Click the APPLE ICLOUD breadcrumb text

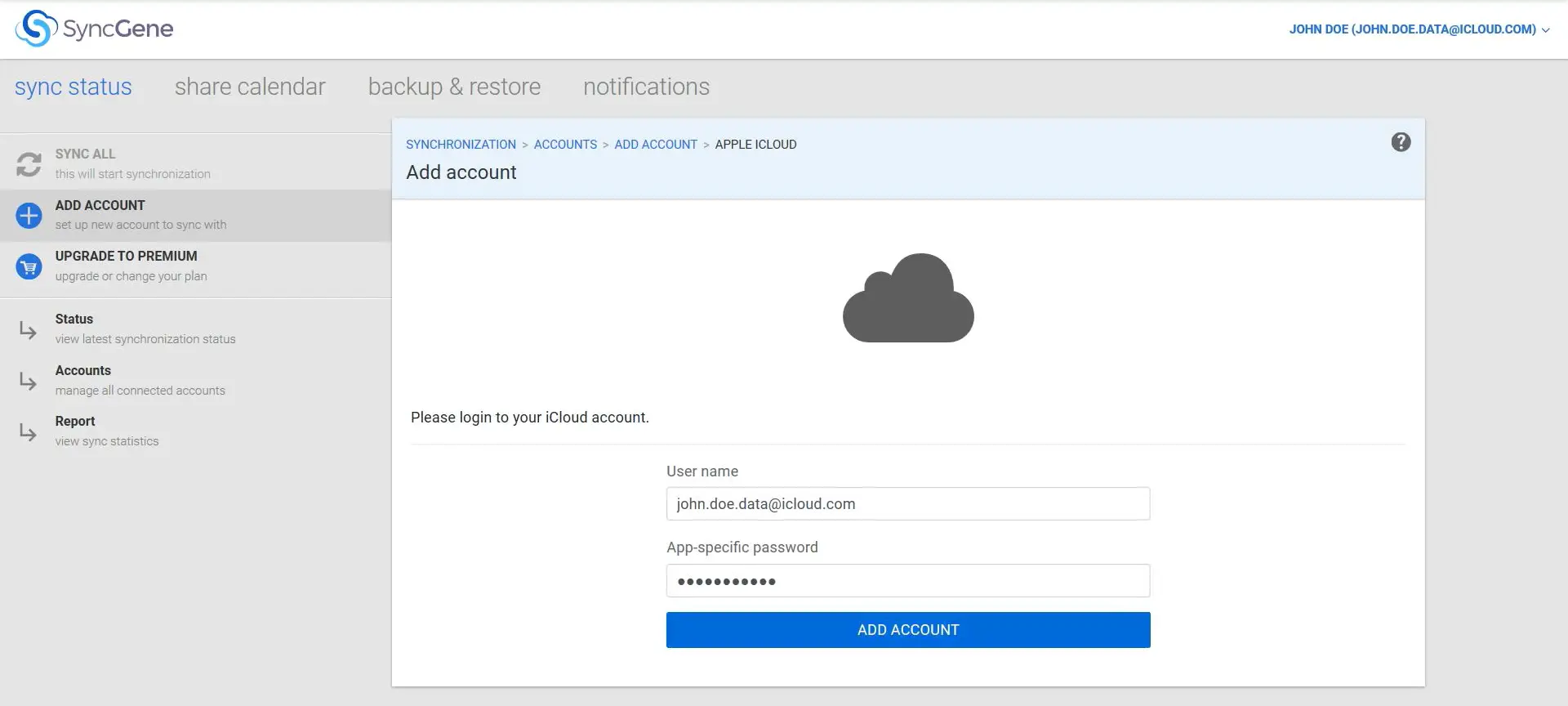click(x=755, y=145)
